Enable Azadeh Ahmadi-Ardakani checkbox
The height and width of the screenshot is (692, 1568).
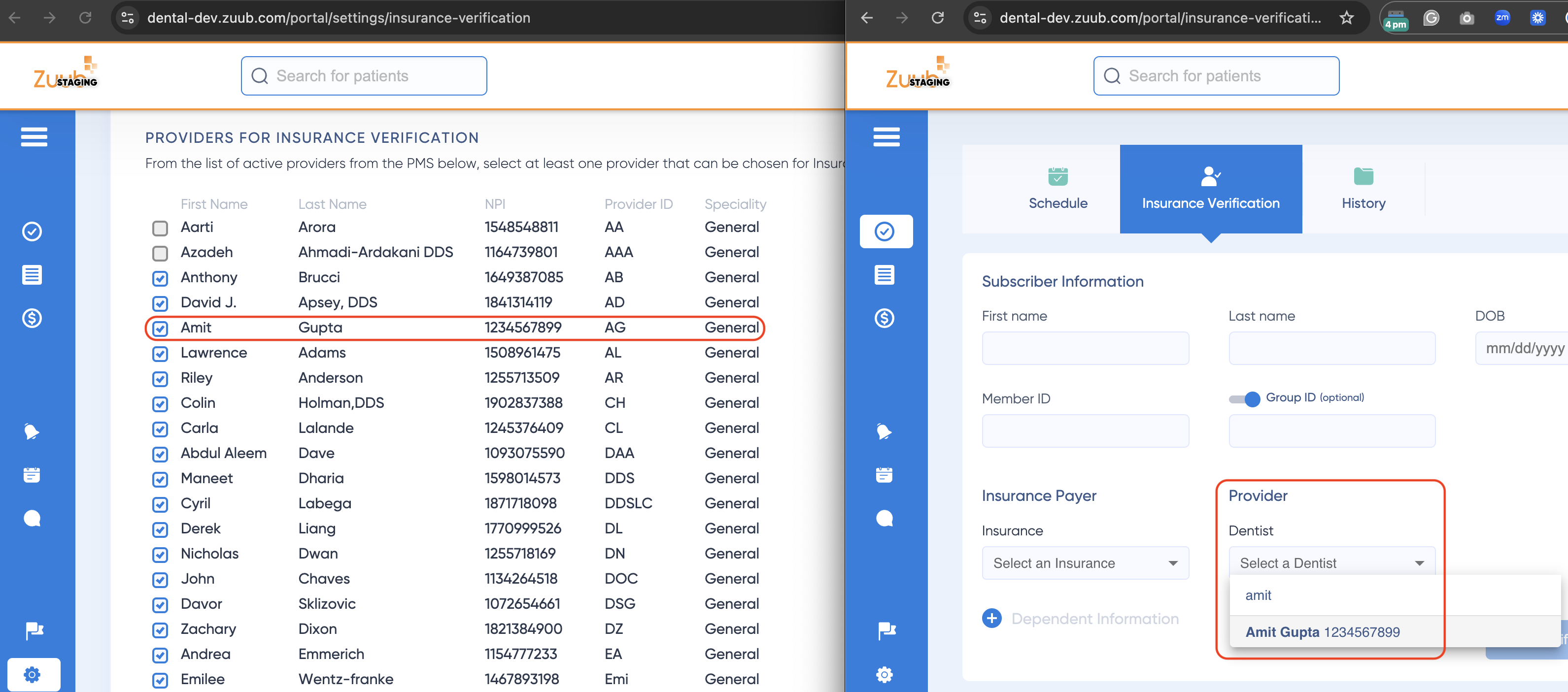click(x=160, y=253)
